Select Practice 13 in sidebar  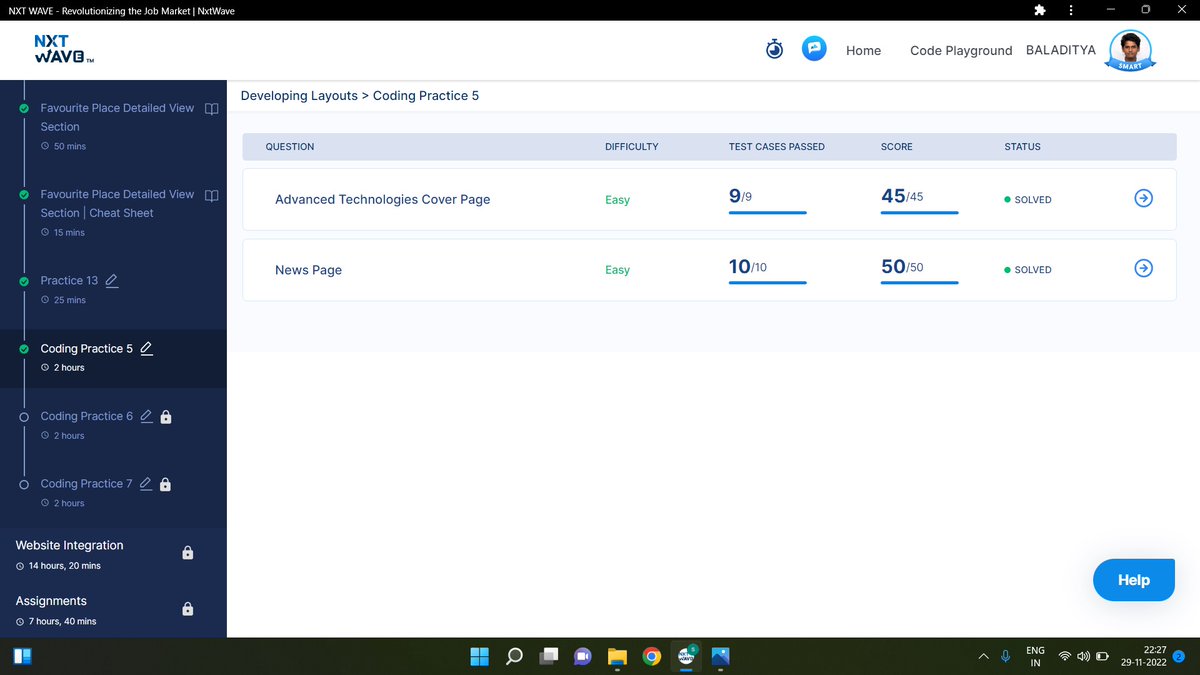pyautogui.click(x=69, y=281)
